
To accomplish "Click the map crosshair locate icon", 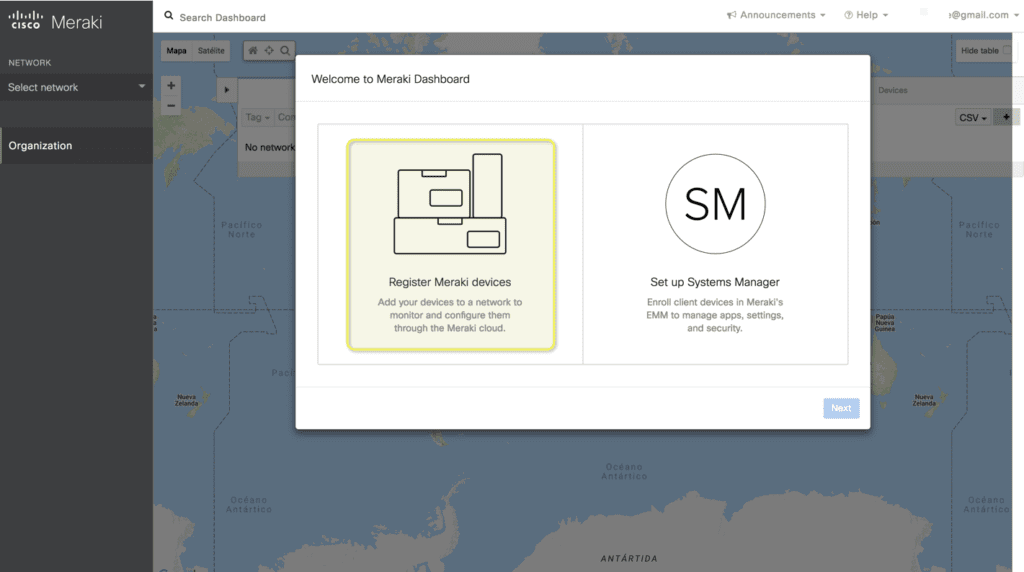I will (x=269, y=50).
